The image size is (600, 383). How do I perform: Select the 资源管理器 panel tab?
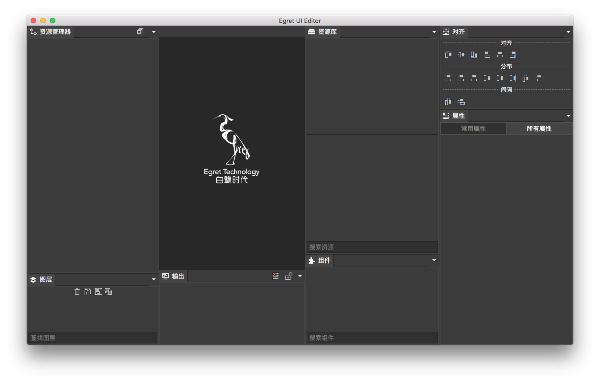51,32
